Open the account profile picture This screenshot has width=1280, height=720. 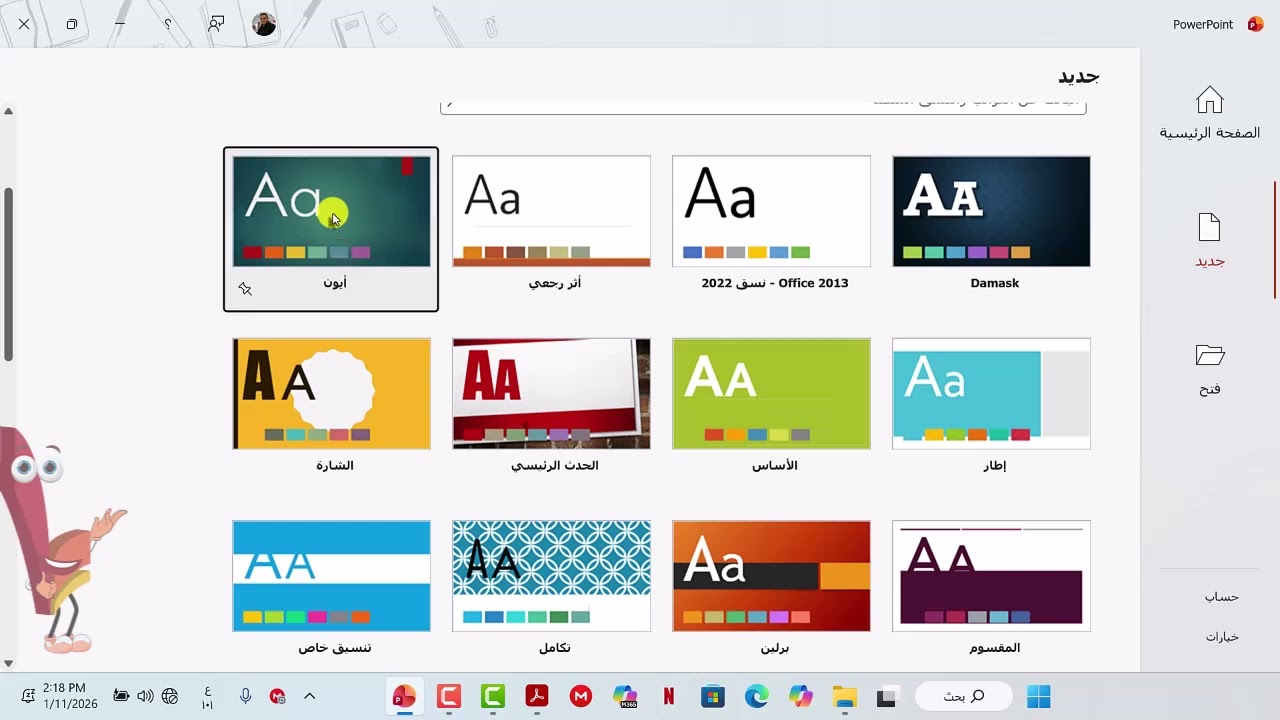(x=264, y=24)
